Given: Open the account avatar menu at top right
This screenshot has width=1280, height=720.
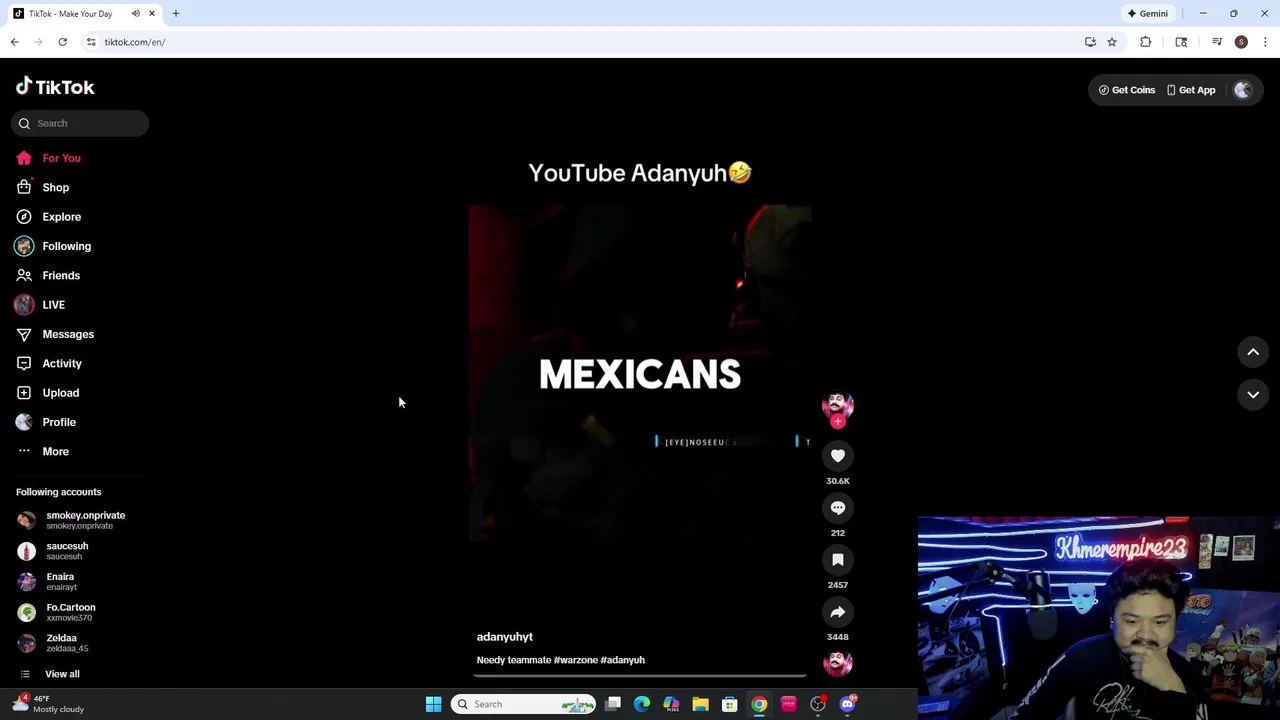Looking at the screenshot, I should (1243, 90).
